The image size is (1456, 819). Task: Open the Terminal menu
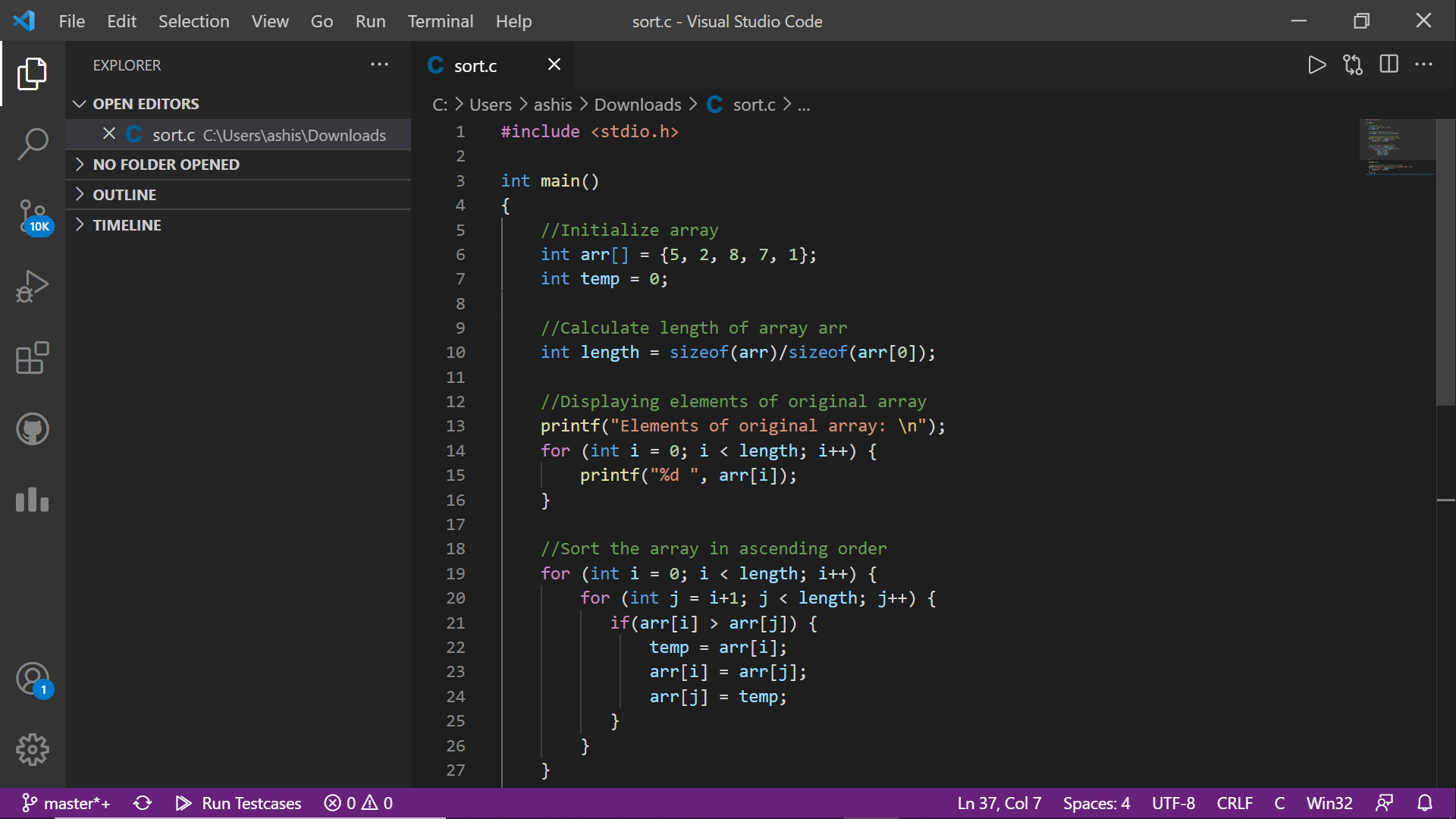(440, 21)
